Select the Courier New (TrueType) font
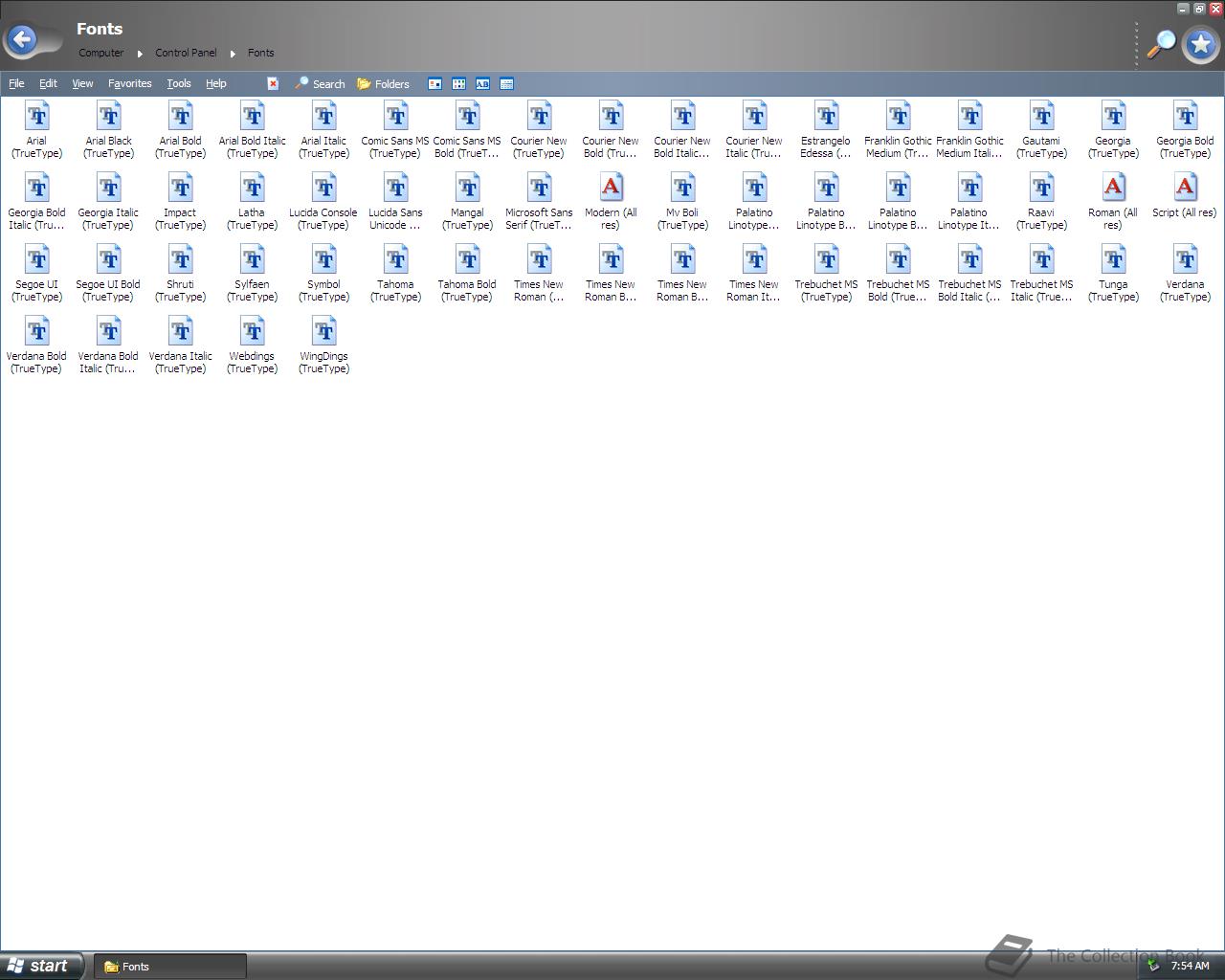The image size is (1225, 980). (539, 129)
